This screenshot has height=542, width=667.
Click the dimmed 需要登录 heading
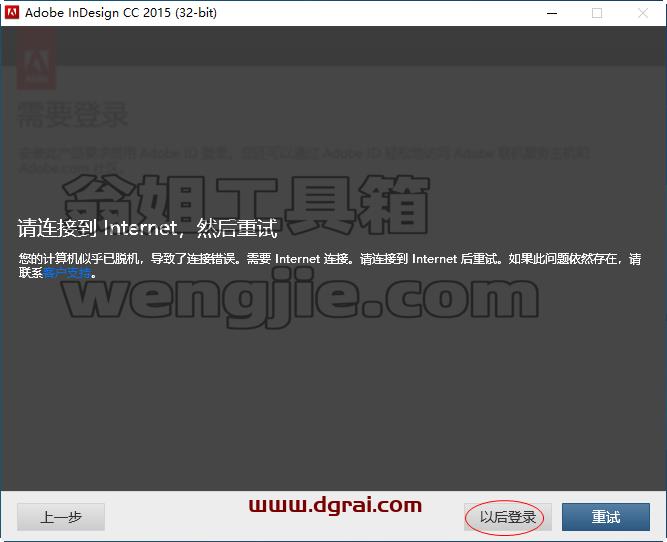coord(72,114)
